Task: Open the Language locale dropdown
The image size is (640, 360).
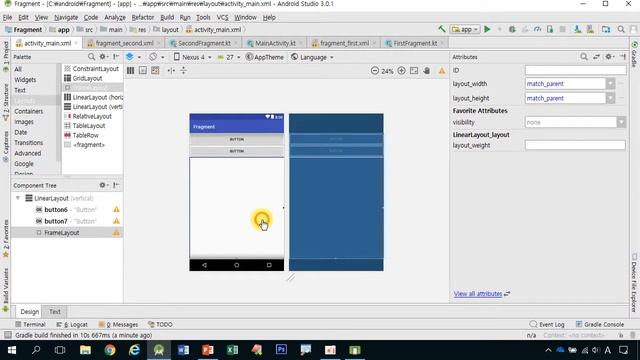Action: [312, 57]
